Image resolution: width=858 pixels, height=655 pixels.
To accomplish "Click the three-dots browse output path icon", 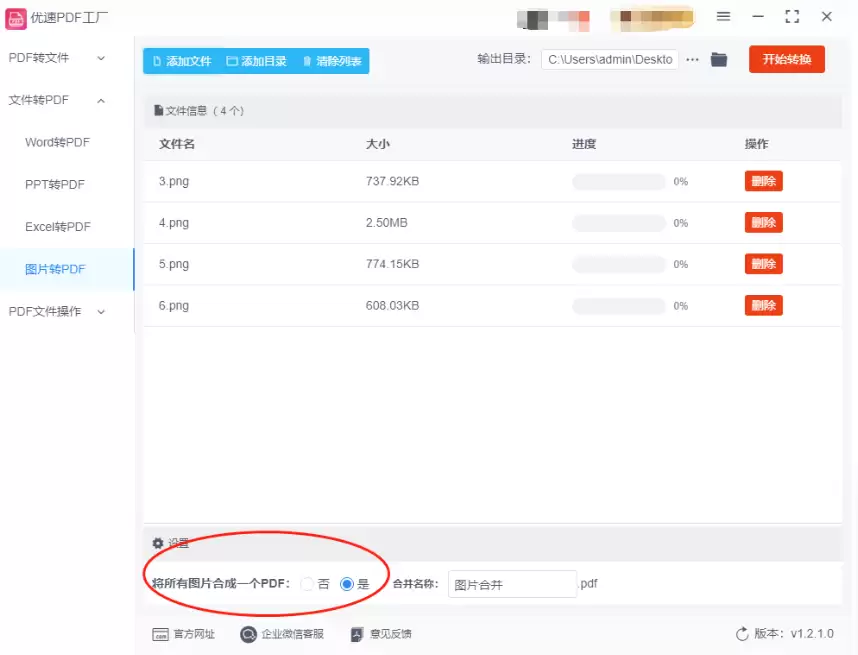I will click(693, 60).
